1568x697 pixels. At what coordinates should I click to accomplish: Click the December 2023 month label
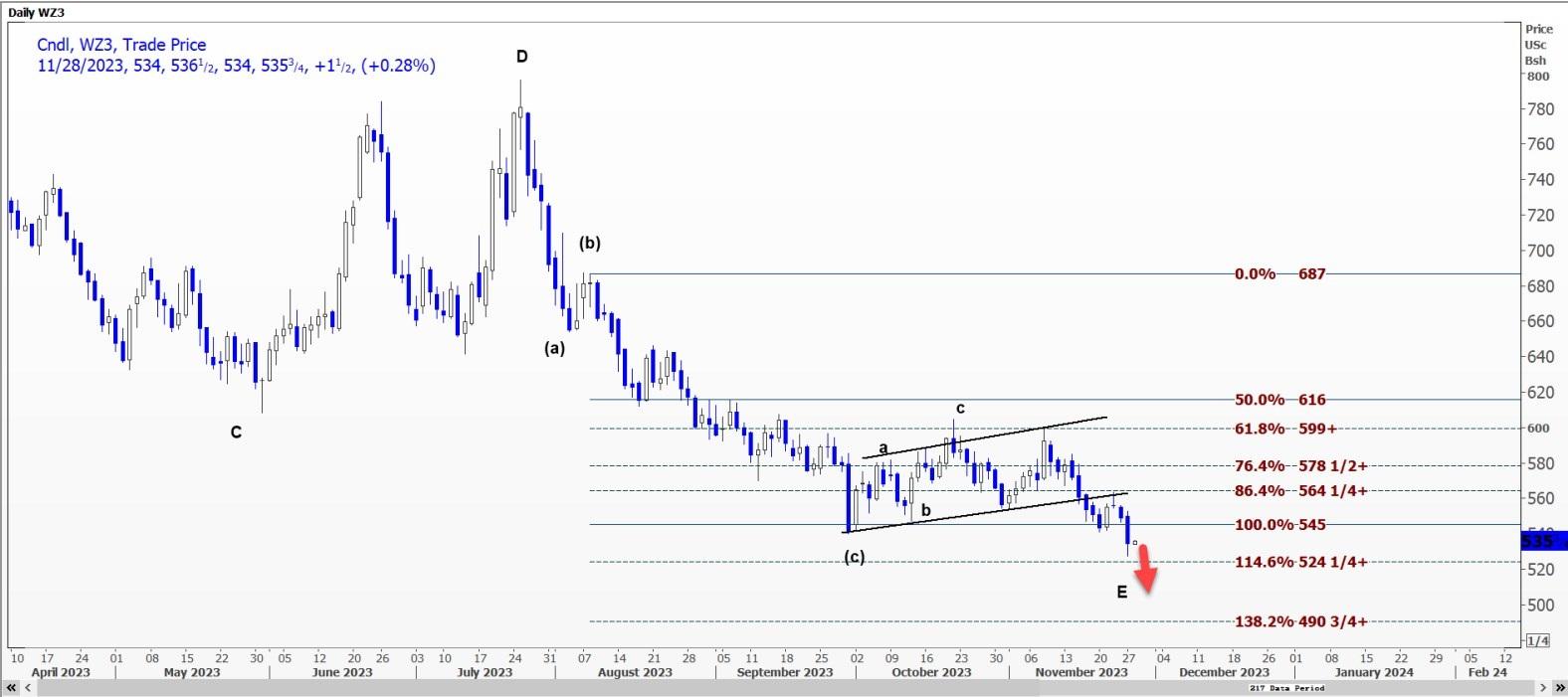tap(1224, 672)
